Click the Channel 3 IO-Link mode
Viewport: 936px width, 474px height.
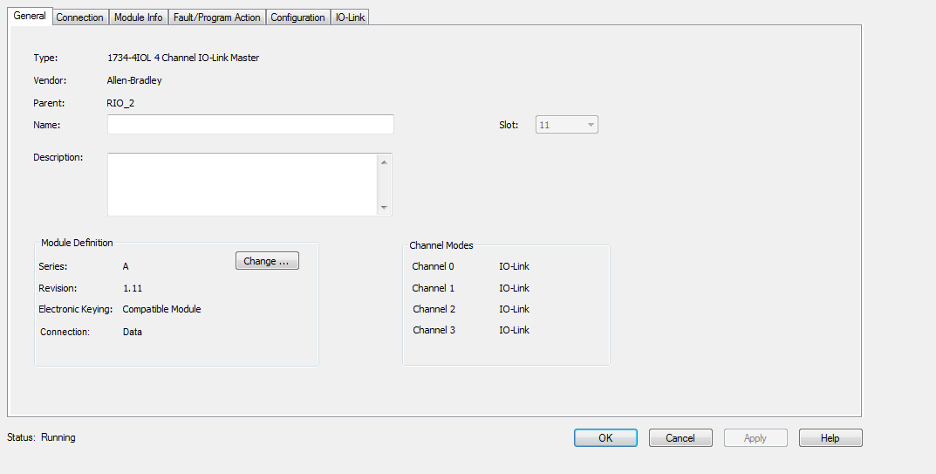tap(515, 330)
